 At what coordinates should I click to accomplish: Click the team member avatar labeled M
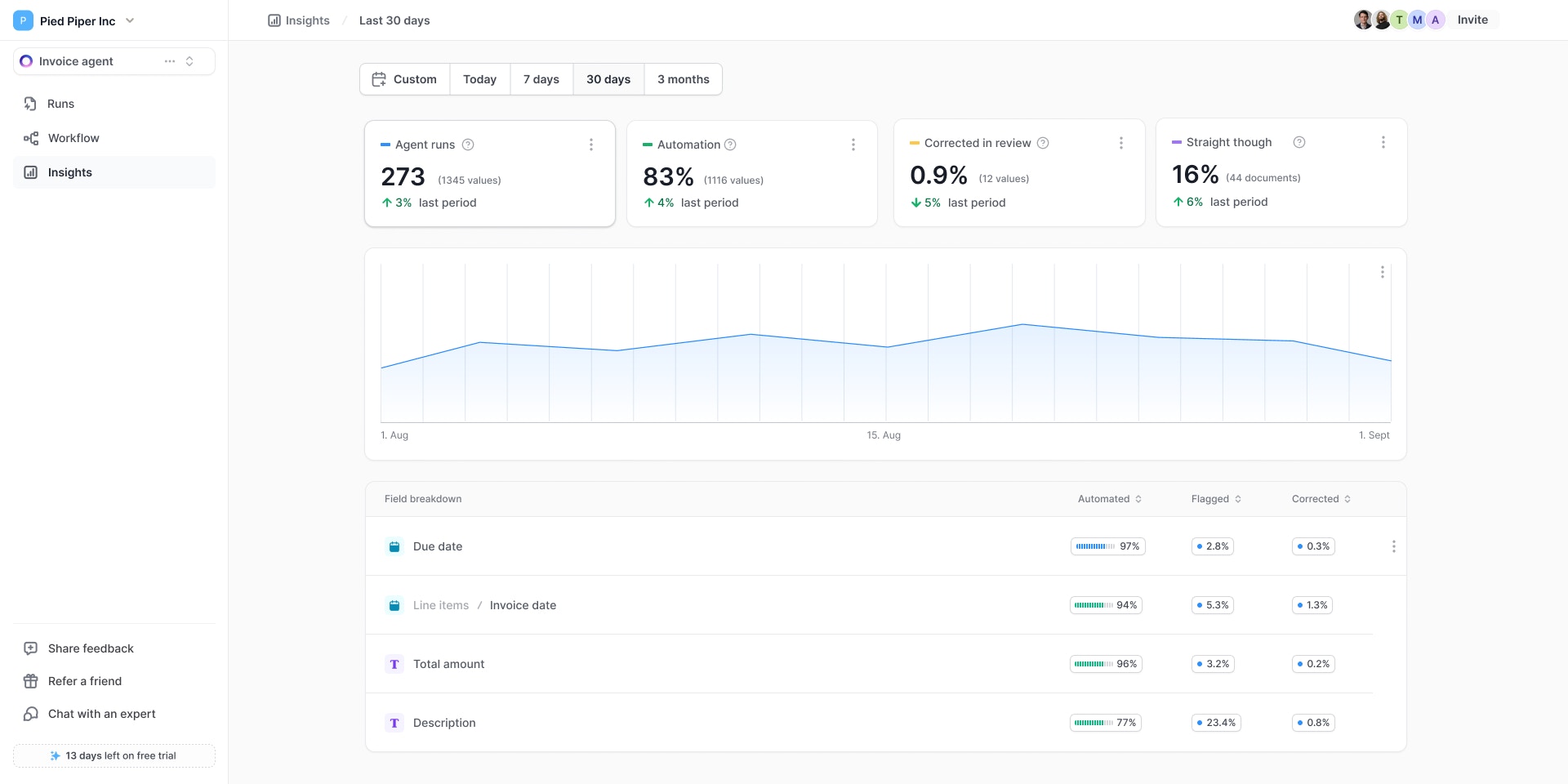pyautogui.click(x=1417, y=20)
